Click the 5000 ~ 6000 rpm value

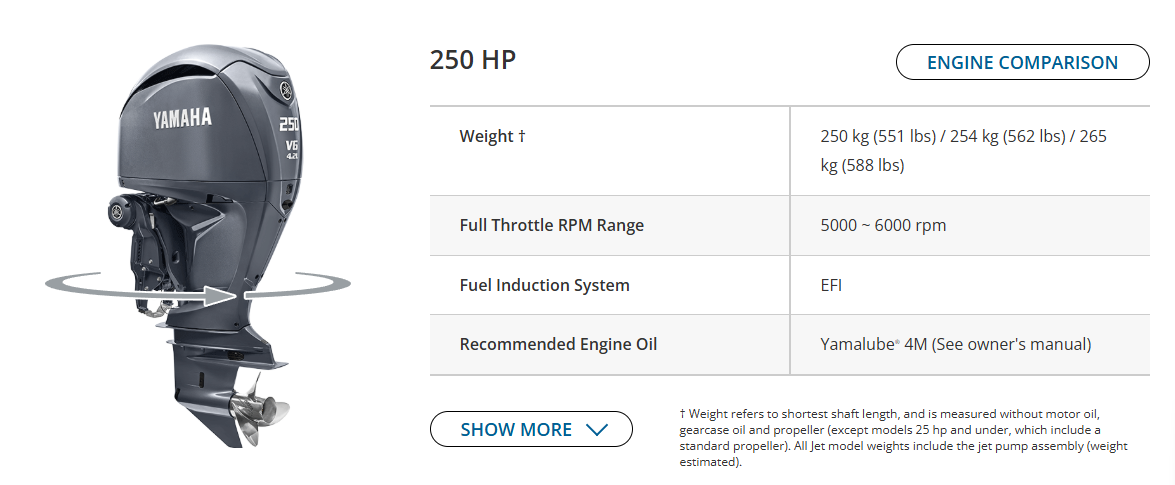(883, 225)
